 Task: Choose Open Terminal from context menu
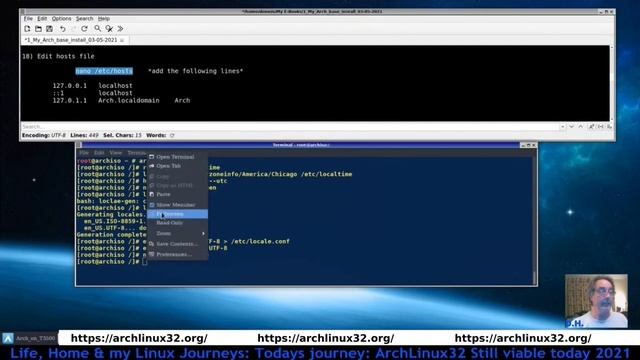[178, 157]
